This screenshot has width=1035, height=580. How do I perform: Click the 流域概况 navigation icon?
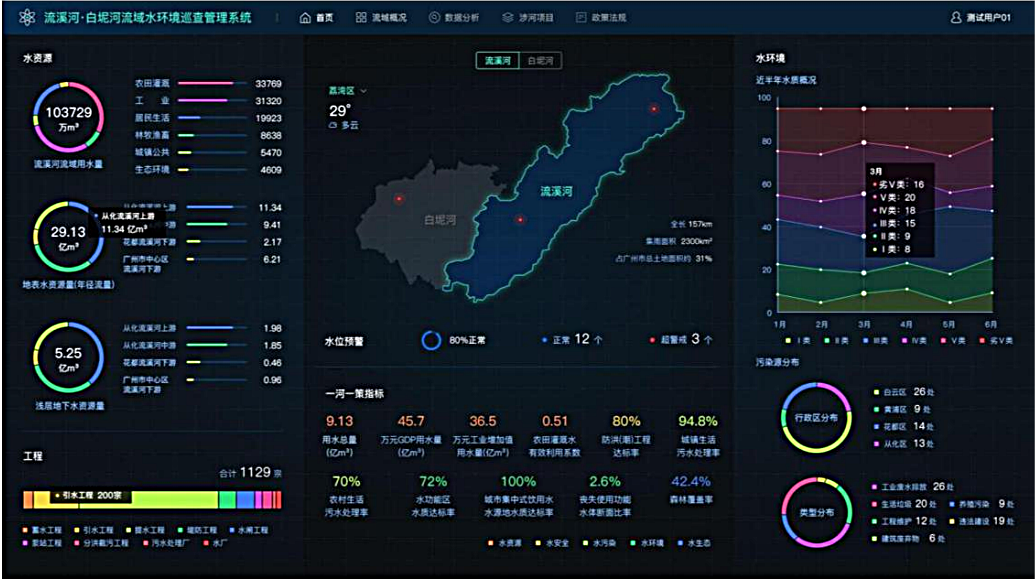click(363, 15)
